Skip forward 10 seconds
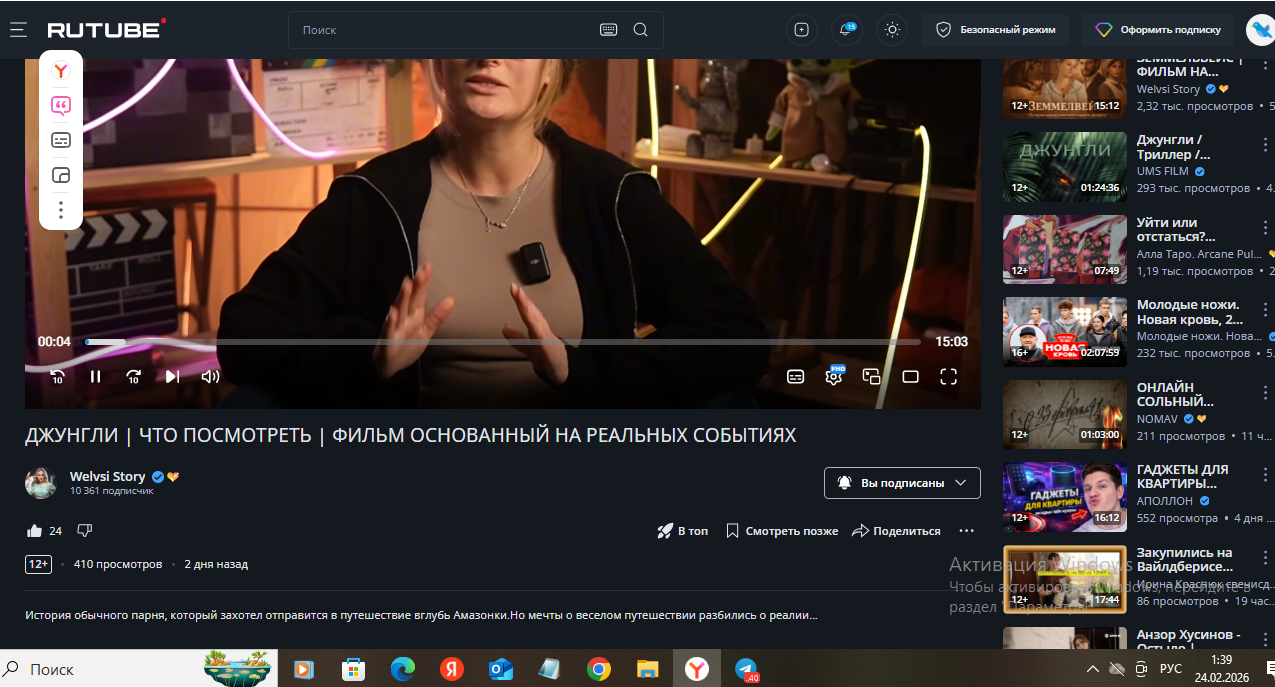 [x=134, y=377]
